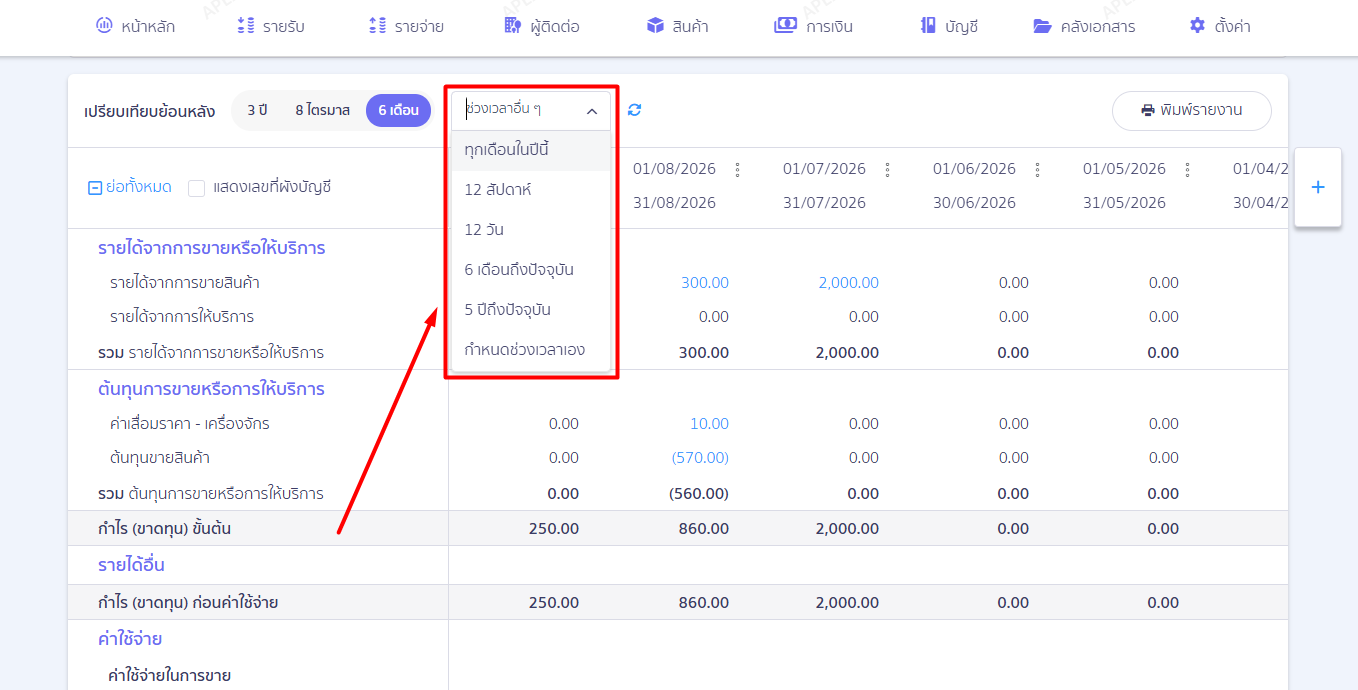This screenshot has height=690, width=1358.
Task: Click the ค่าใช้จ่ายในการขาย row label
Action: pyautogui.click(x=169, y=676)
